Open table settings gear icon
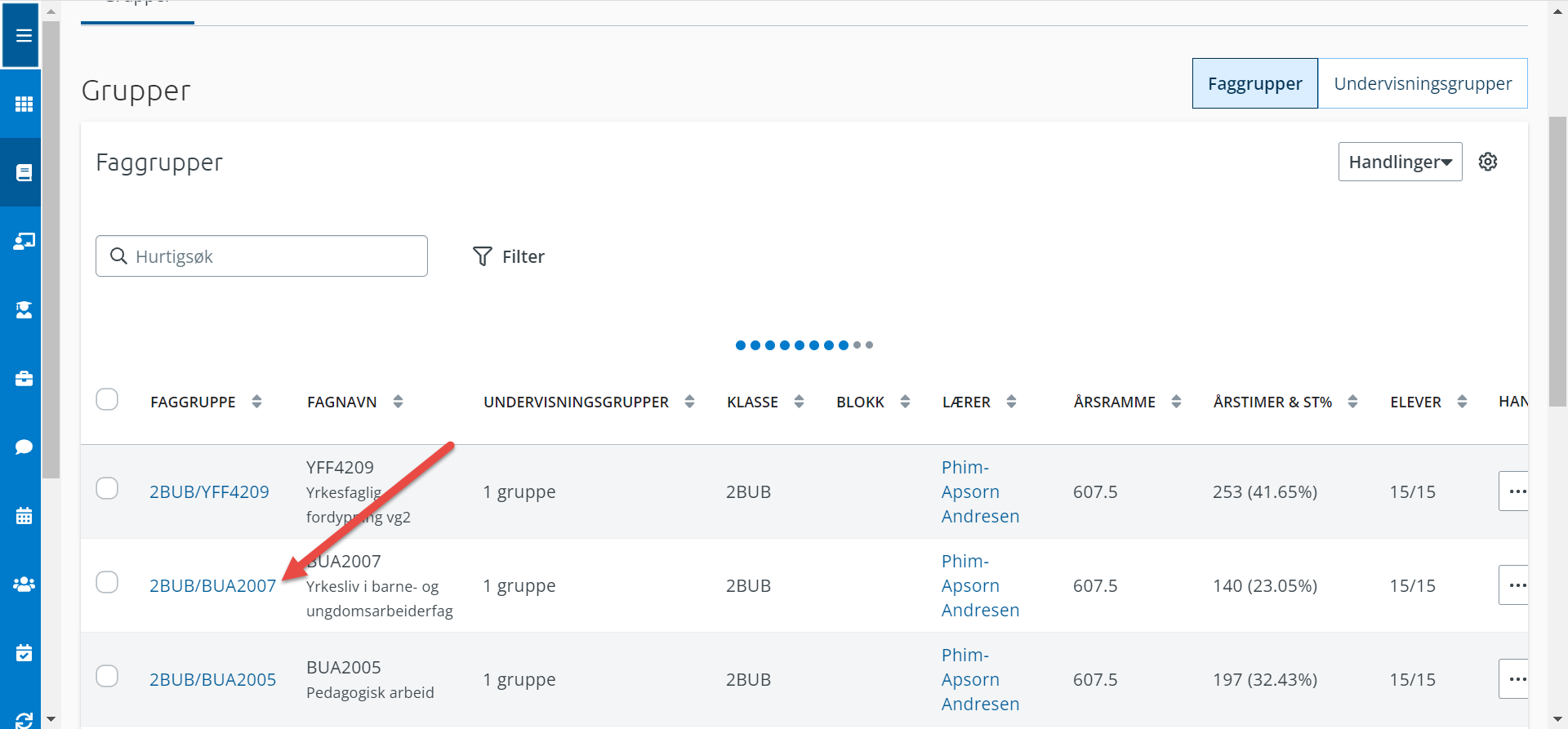1568x729 pixels. tap(1488, 162)
